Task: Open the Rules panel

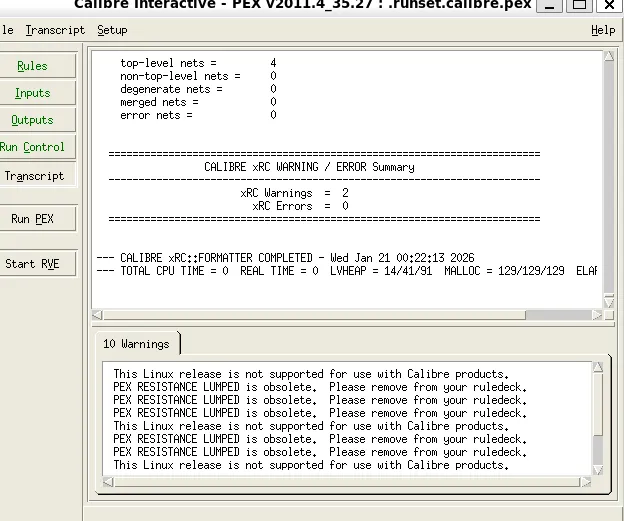Action: click(33, 66)
